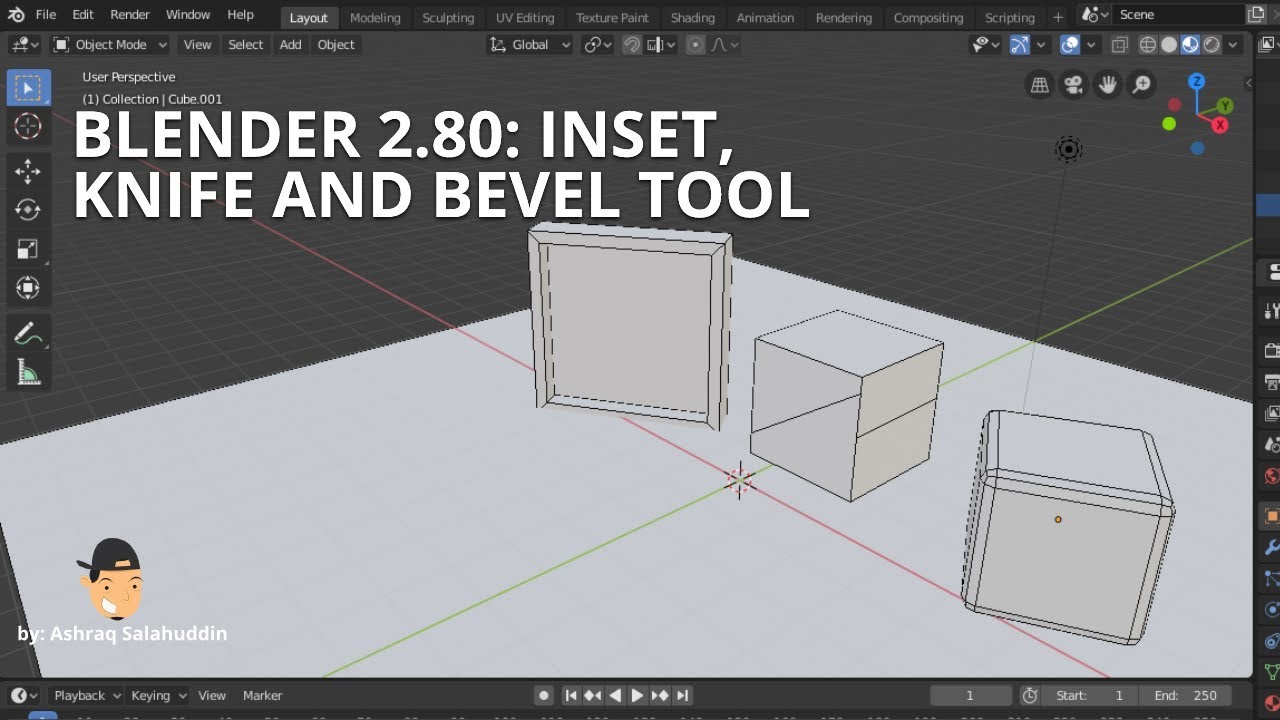The width and height of the screenshot is (1280, 720).
Task: Switch to rendered viewport shading
Action: [x=1211, y=45]
